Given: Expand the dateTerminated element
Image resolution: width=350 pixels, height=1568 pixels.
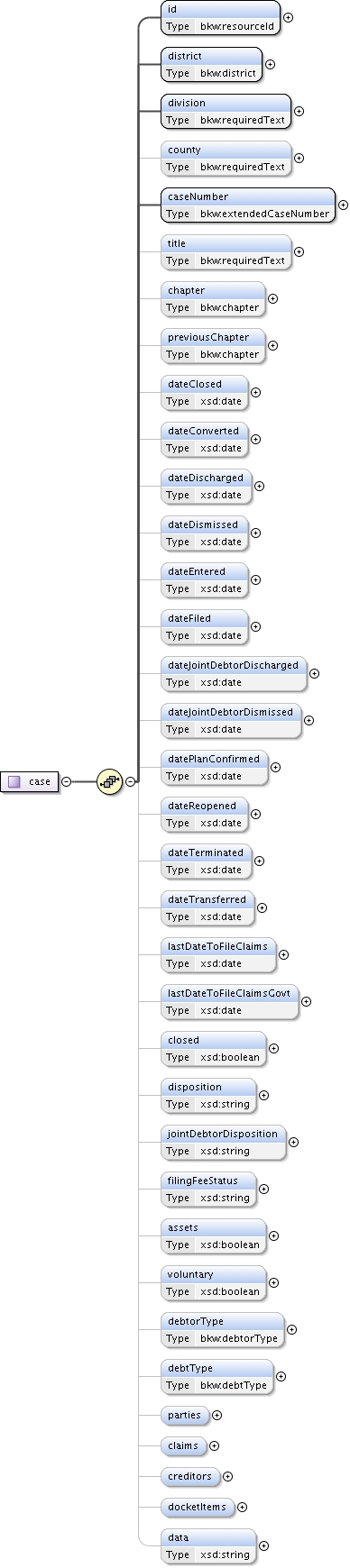Looking at the screenshot, I should (259, 861).
